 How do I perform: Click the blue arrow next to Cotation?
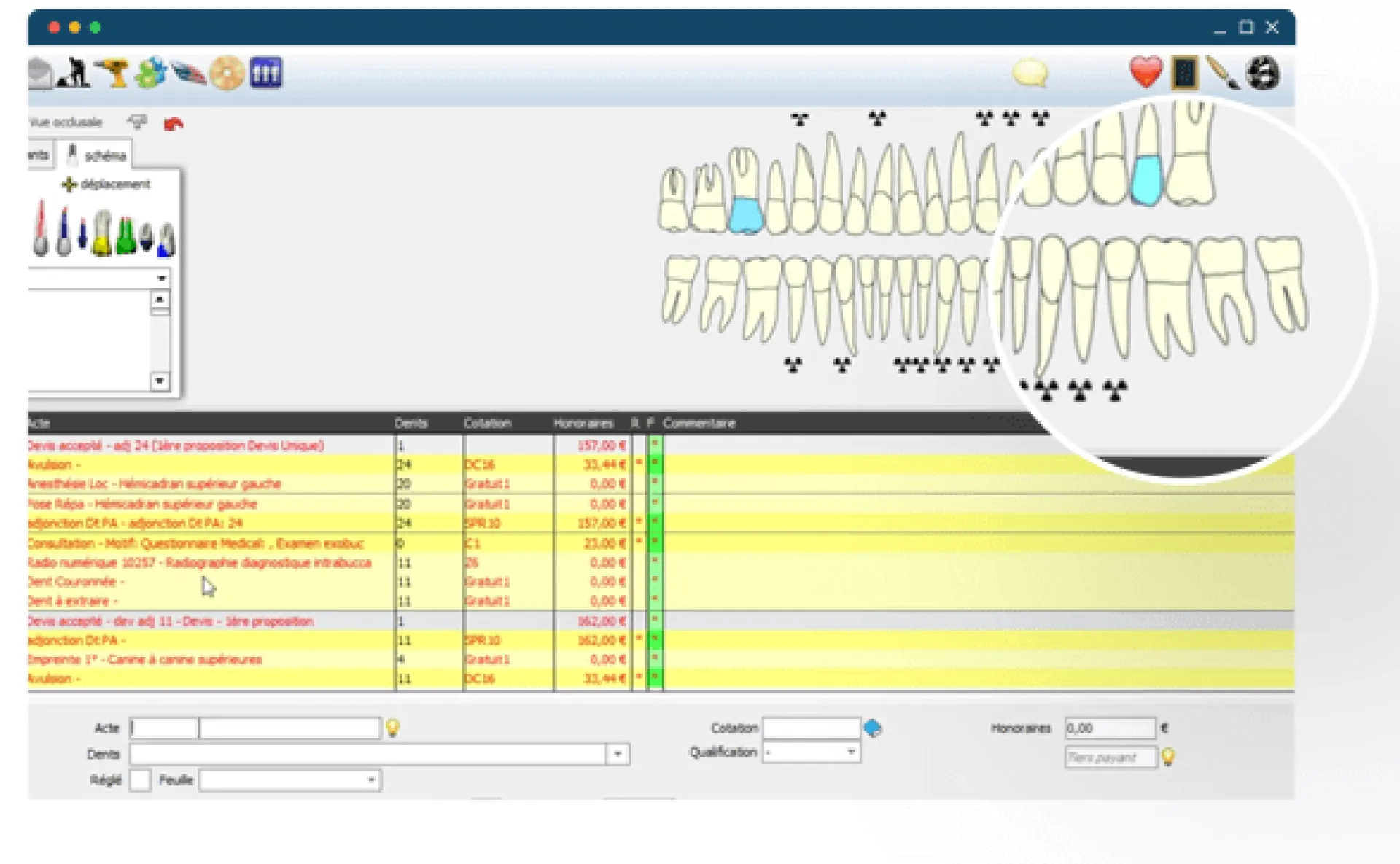(872, 728)
